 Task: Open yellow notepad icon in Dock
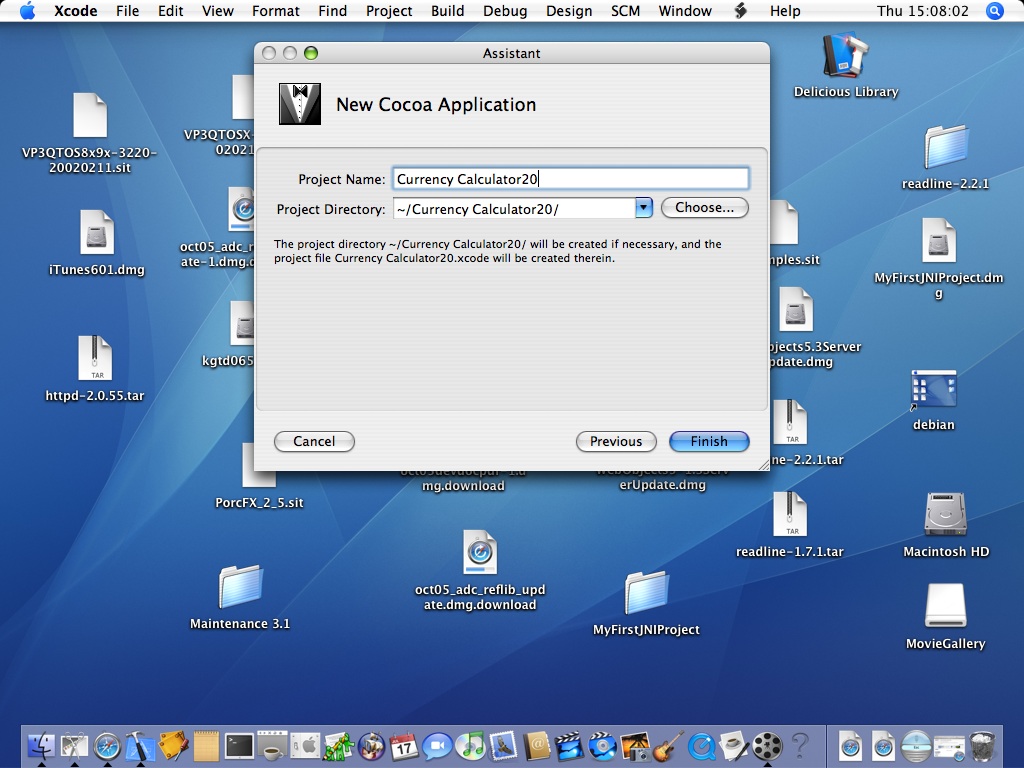tap(206, 746)
